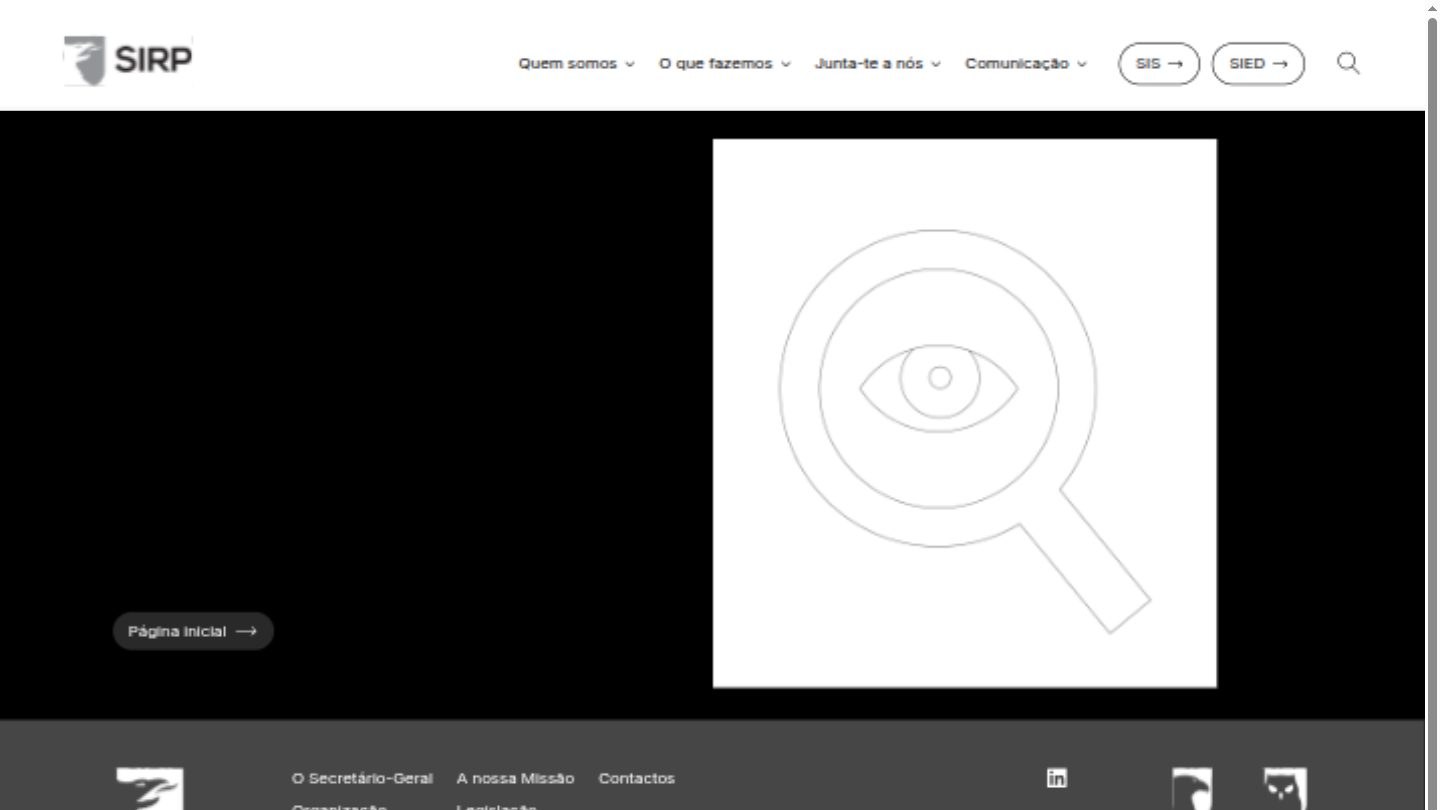Open the LinkedIn icon in the footer
The image size is (1440, 810).
pos(1056,778)
